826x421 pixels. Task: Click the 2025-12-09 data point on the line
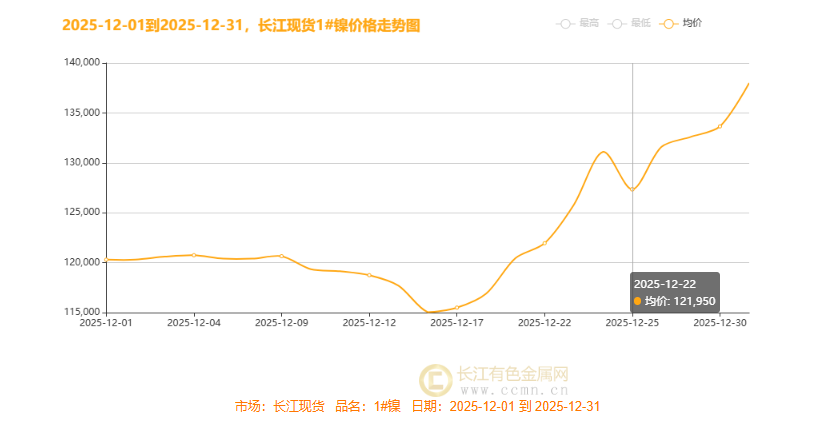click(281, 256)
